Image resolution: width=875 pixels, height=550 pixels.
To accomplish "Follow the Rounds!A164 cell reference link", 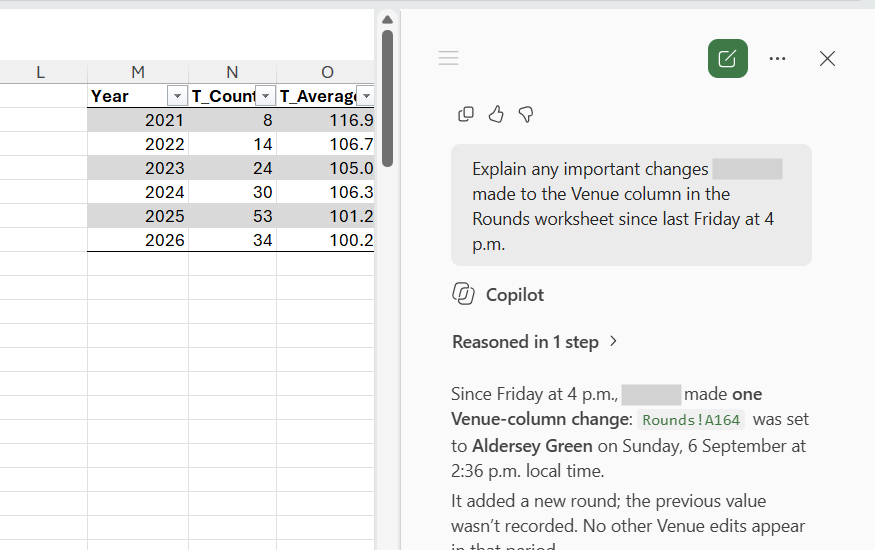I will coord(691,419).
